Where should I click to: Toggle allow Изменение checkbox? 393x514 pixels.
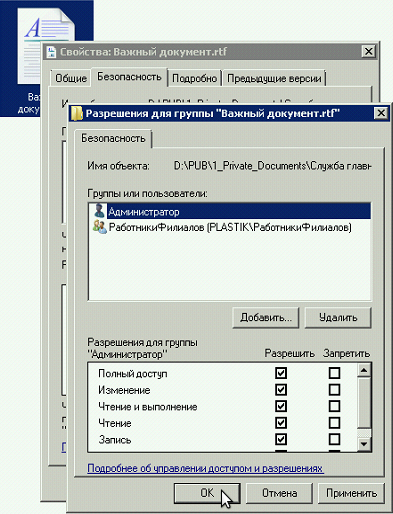click(281, 390)
